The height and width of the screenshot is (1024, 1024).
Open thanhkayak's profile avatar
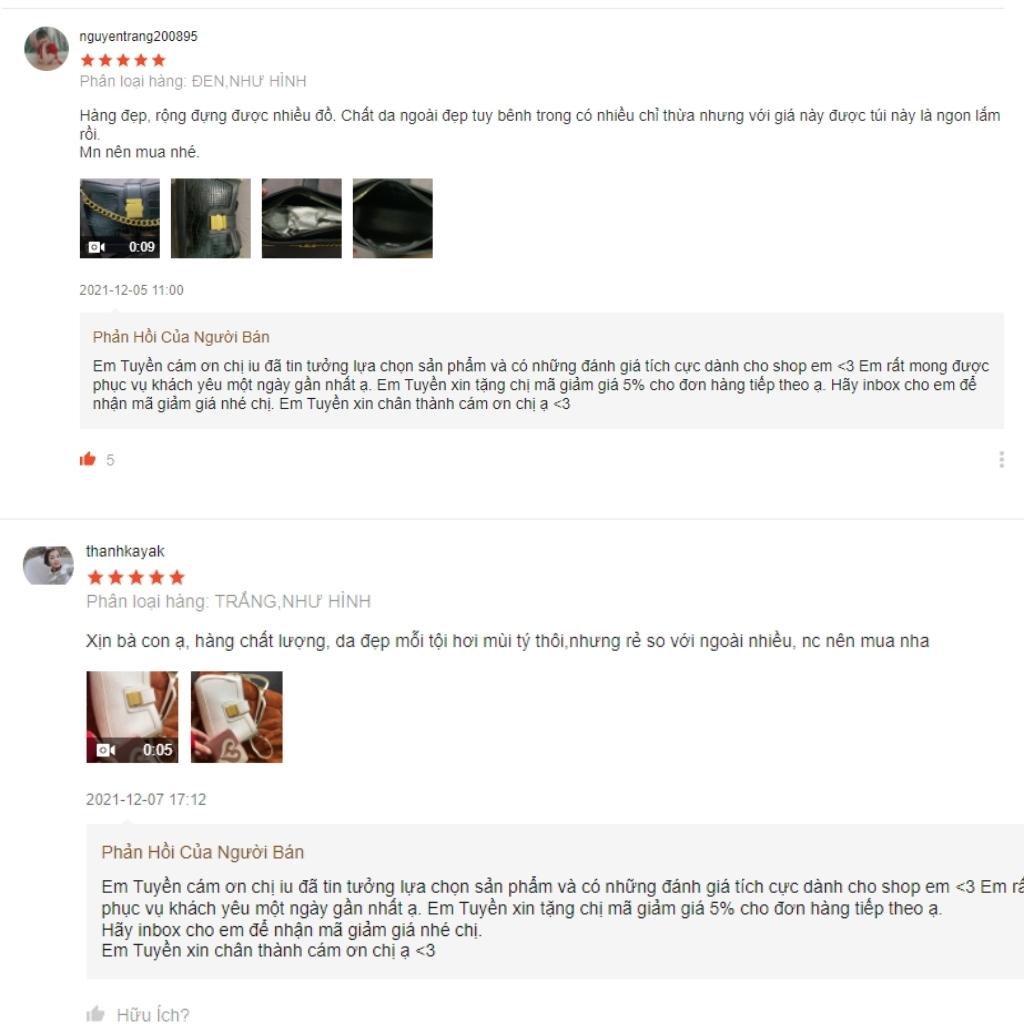click(x=48, y=566)
